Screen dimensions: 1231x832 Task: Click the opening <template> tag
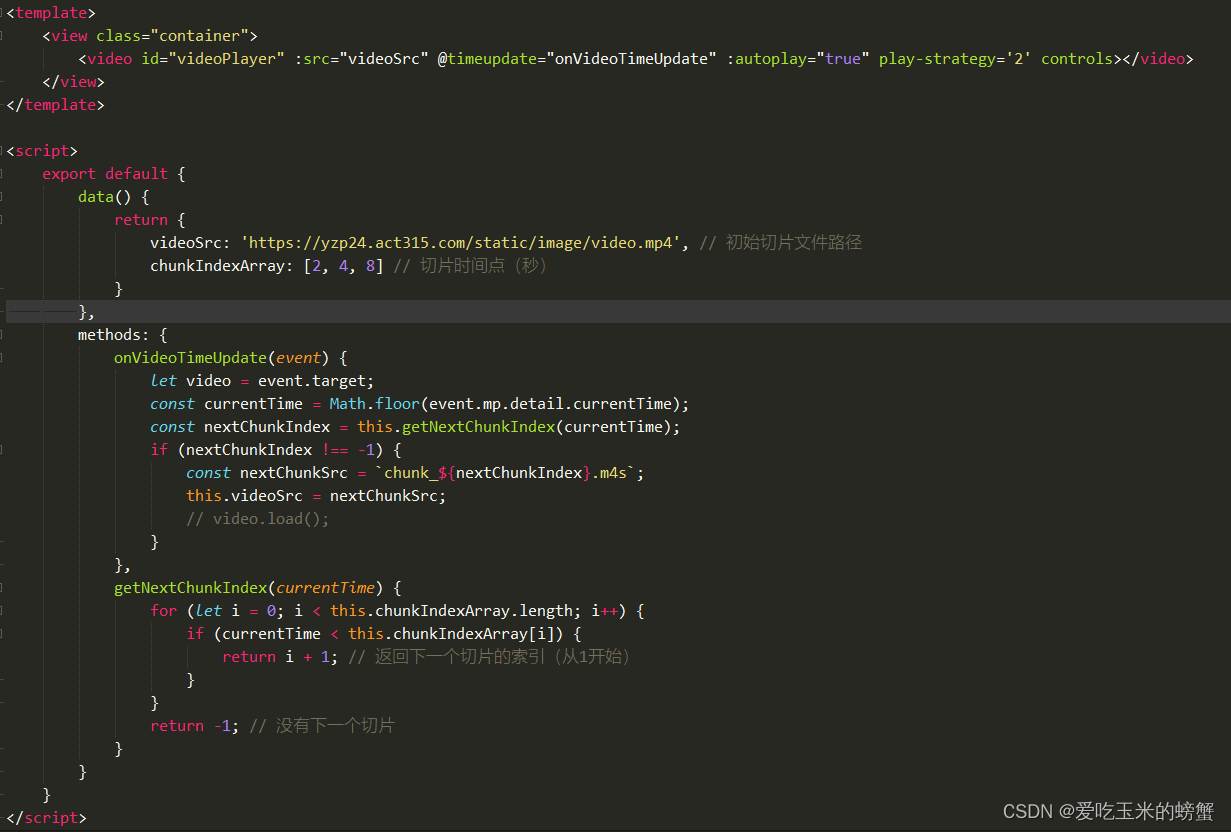pyautogui.click(x=51, y=13)
